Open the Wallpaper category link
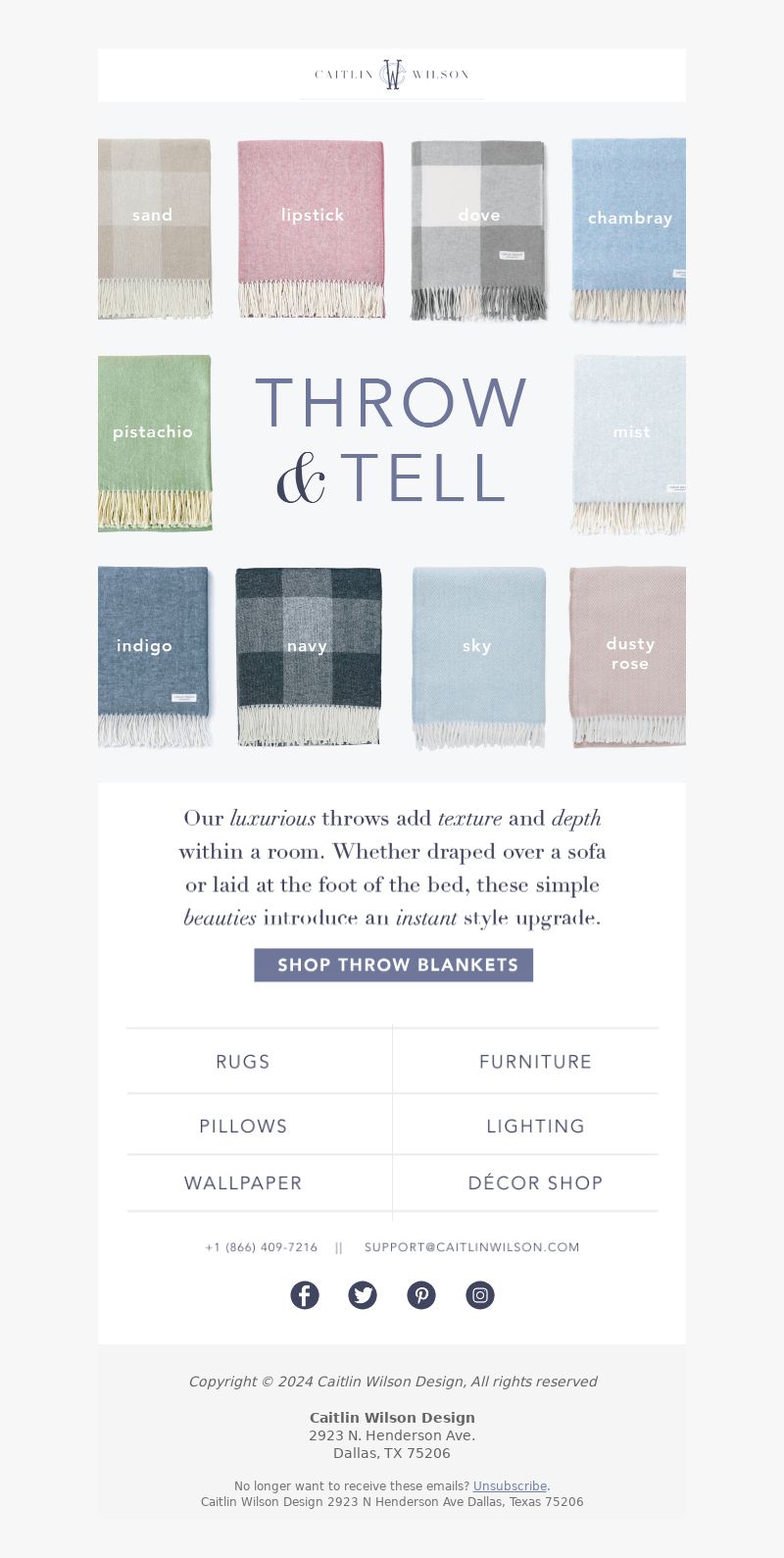 [243, 1183]
